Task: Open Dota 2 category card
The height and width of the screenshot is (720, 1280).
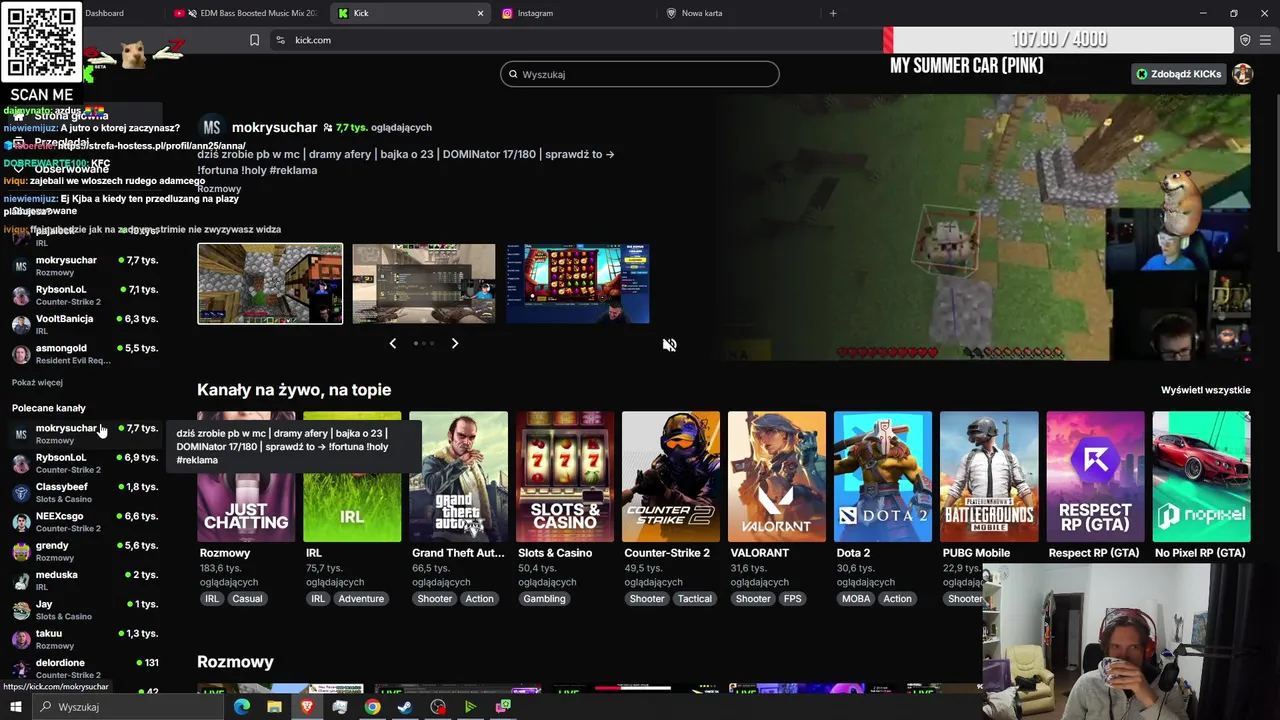Action: (883, 477)
